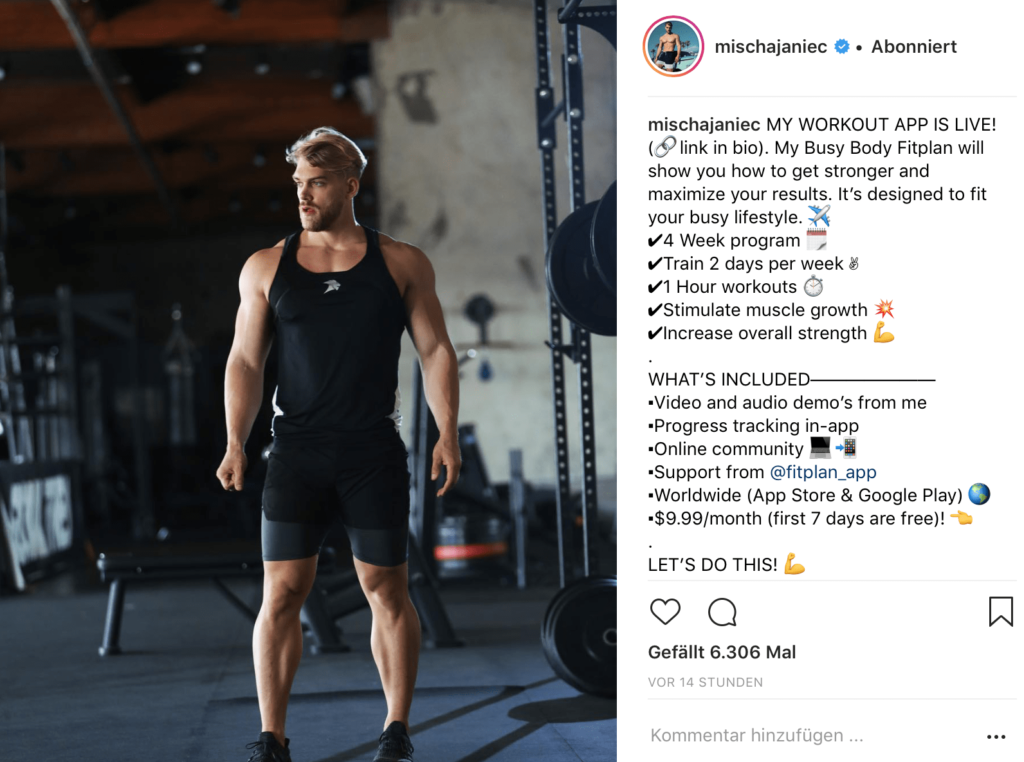The width and height of the screenshot is (1024, 762).
Task: Open post timestamp Vor 14 Stunden
Action: pyautogui.click(x=705, y=682)
